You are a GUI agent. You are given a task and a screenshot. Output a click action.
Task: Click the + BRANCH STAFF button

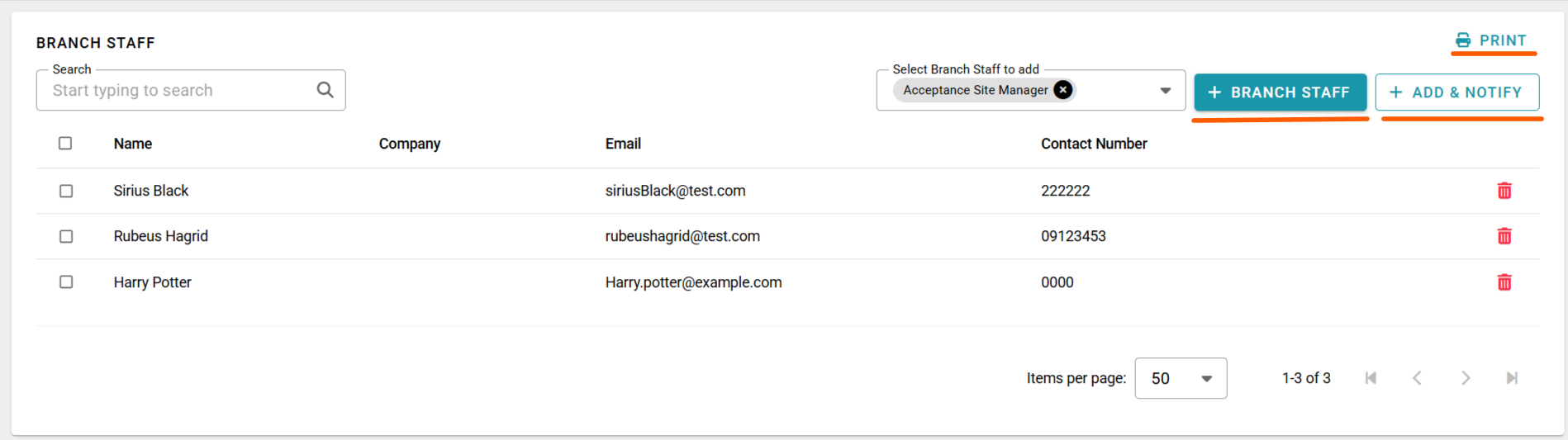1280,92
